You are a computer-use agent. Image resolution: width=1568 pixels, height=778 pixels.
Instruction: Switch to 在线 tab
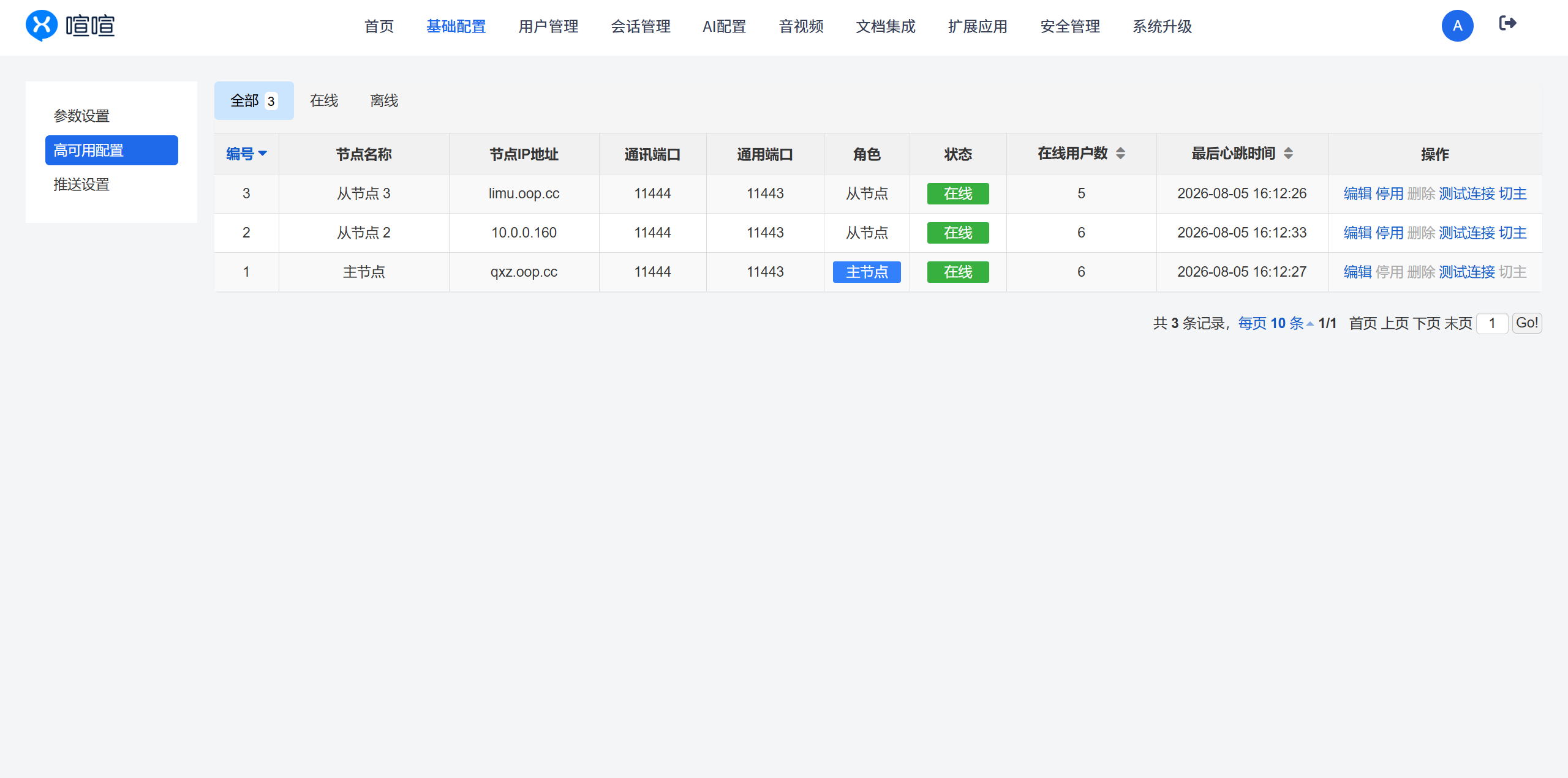pos(324,100)
